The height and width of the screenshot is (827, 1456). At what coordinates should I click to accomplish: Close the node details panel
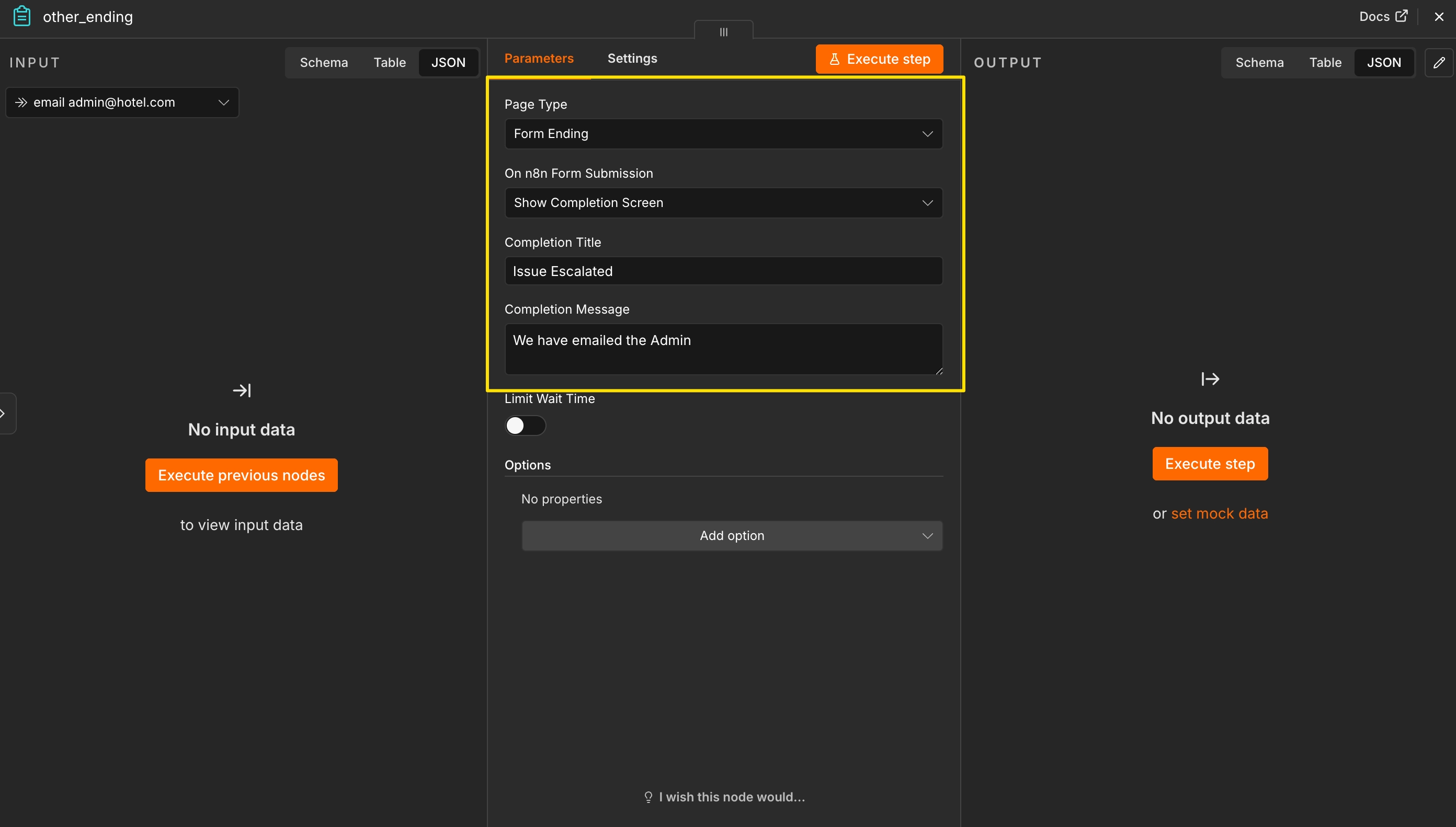coord(1438,17)
